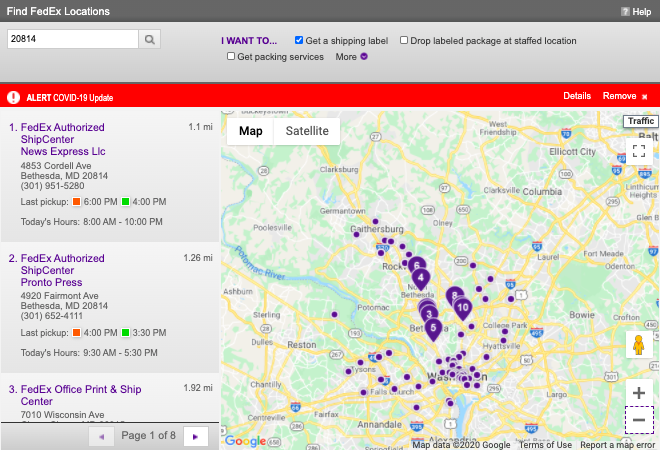Switch to Map view tab
Image resolution: width=660 pixels, height=450 pixels.
click(250, 131)
